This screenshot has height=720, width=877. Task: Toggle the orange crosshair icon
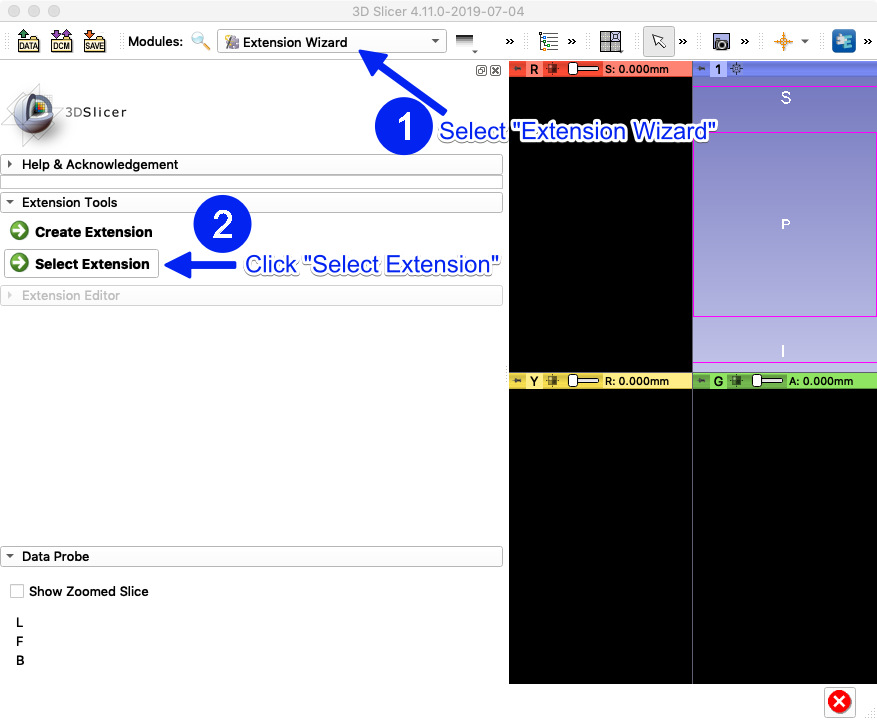tap(783, 41)
